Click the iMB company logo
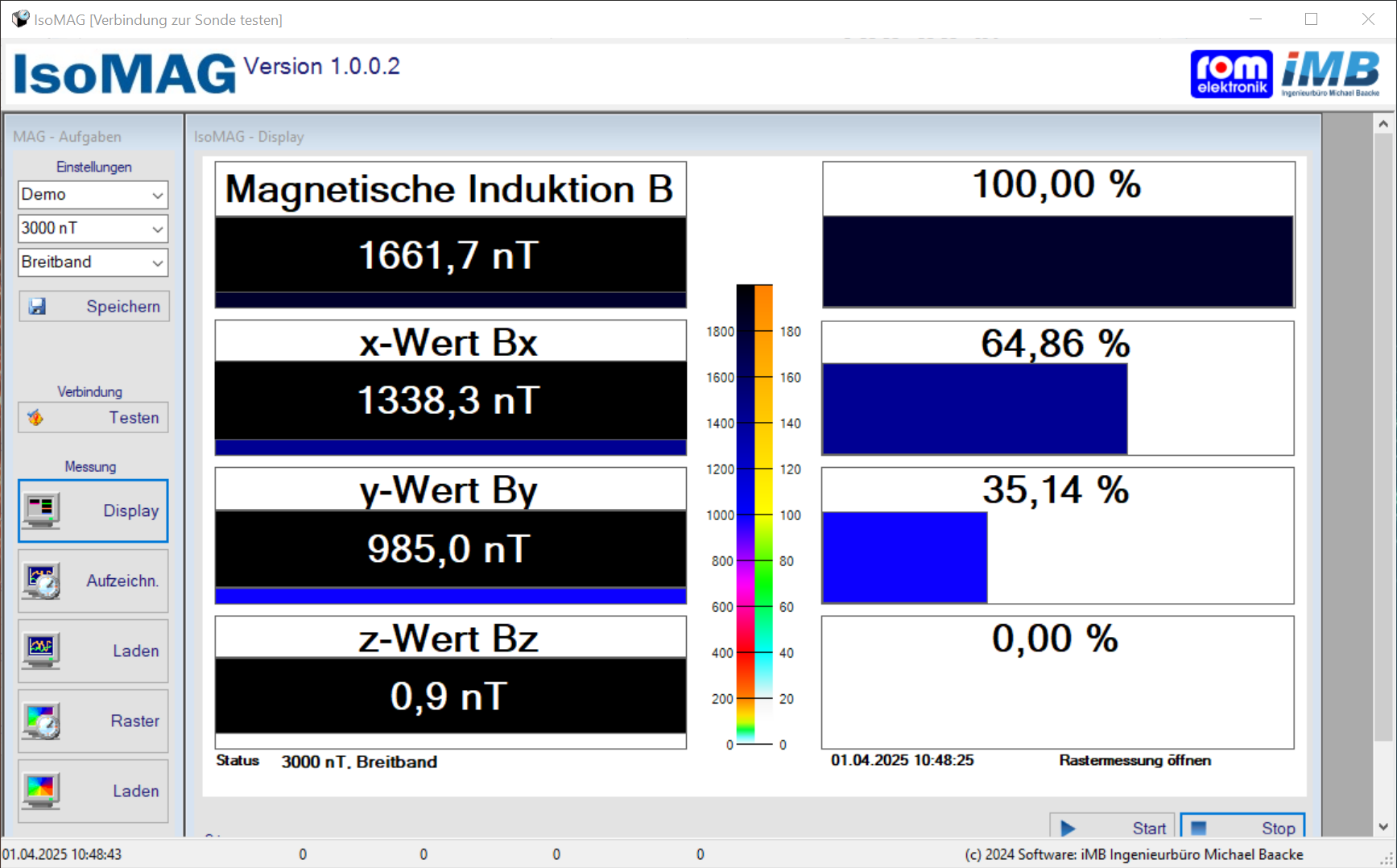Viewport: 1397px width, 868px height. pos(1330,74)
